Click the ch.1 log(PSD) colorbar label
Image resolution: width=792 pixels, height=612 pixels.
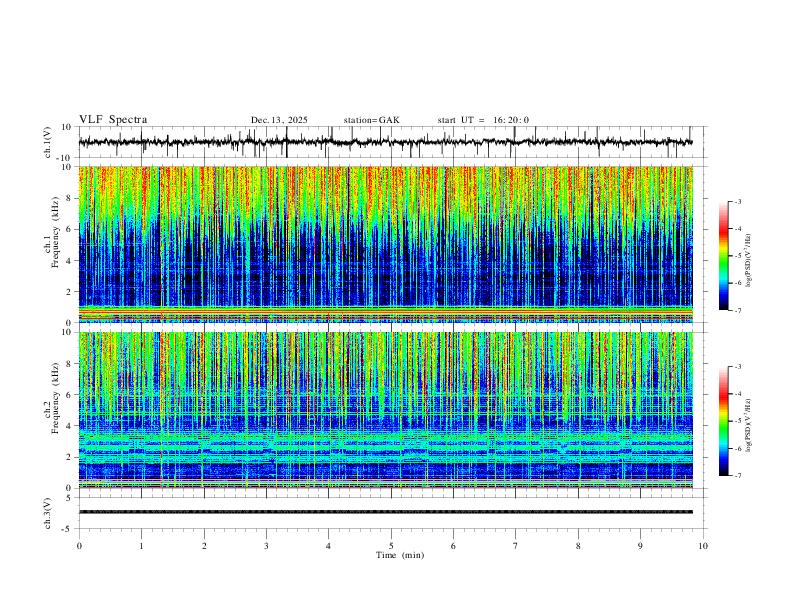(x=749, y=261)
